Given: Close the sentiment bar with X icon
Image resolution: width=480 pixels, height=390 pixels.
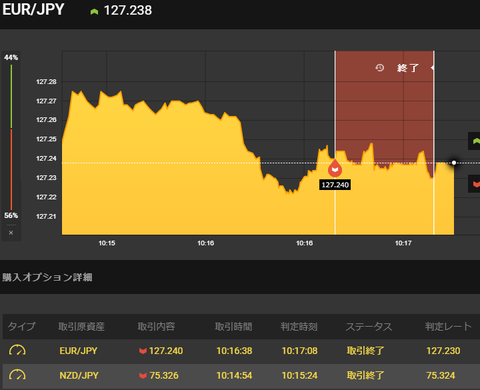Looking at the screenshot, I should [x=11, y=233].
